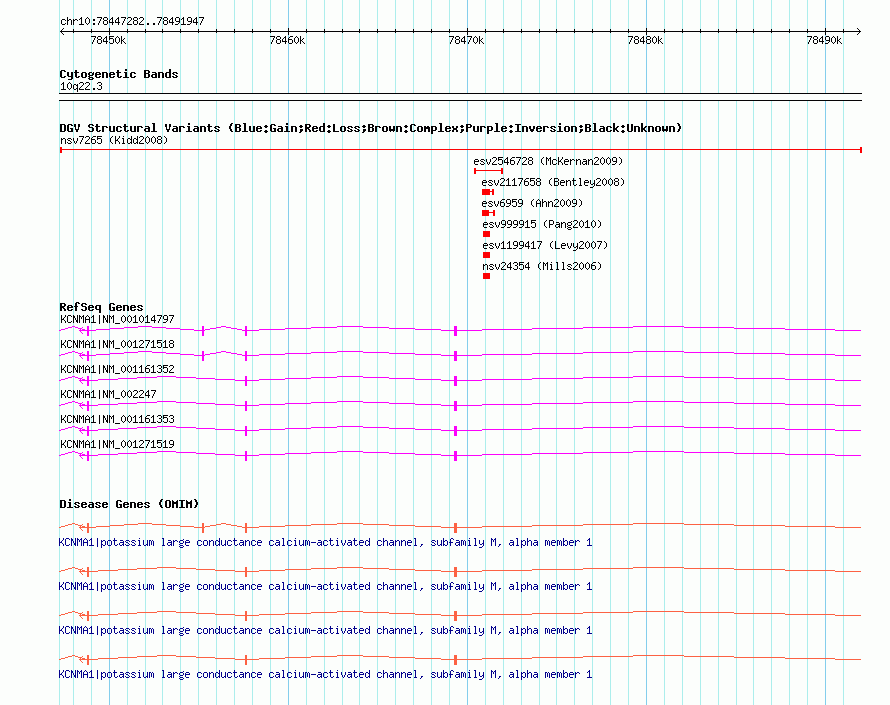Click the chr10:78447282..78491947 coordinate label

coord(132,21)
